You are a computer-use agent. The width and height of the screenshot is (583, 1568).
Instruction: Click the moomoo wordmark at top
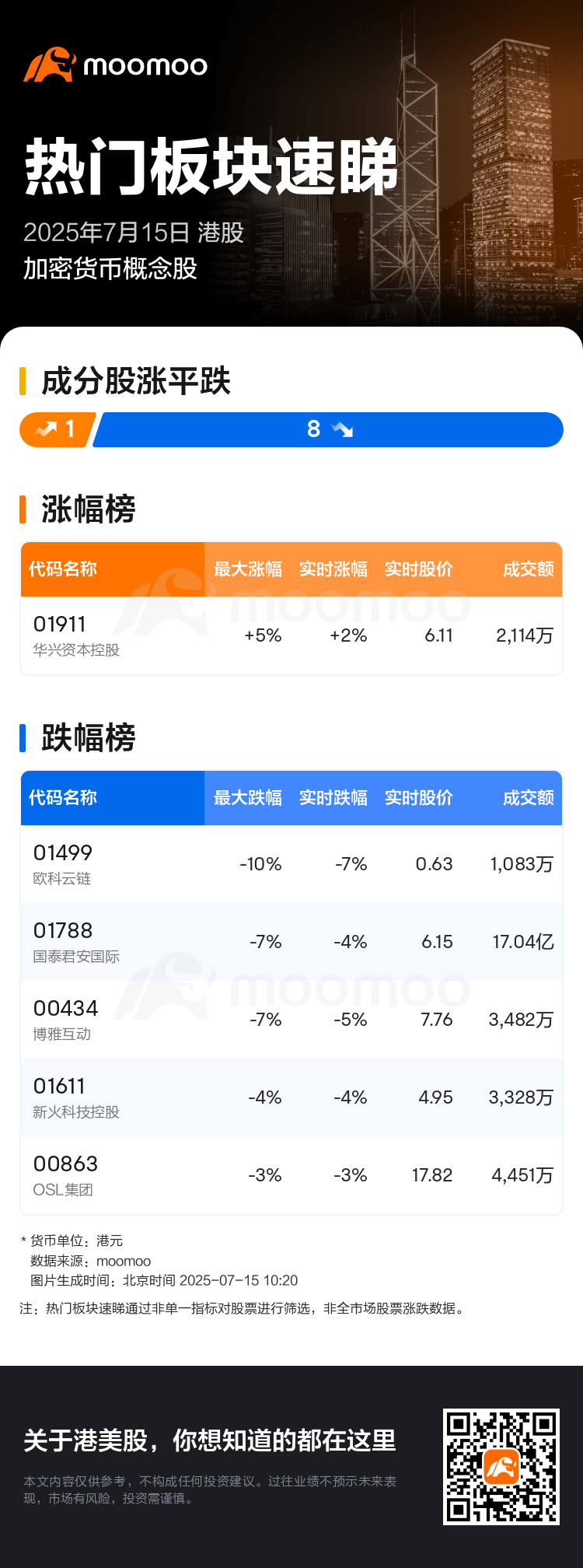pyautogui.click(x=145, y=65)
